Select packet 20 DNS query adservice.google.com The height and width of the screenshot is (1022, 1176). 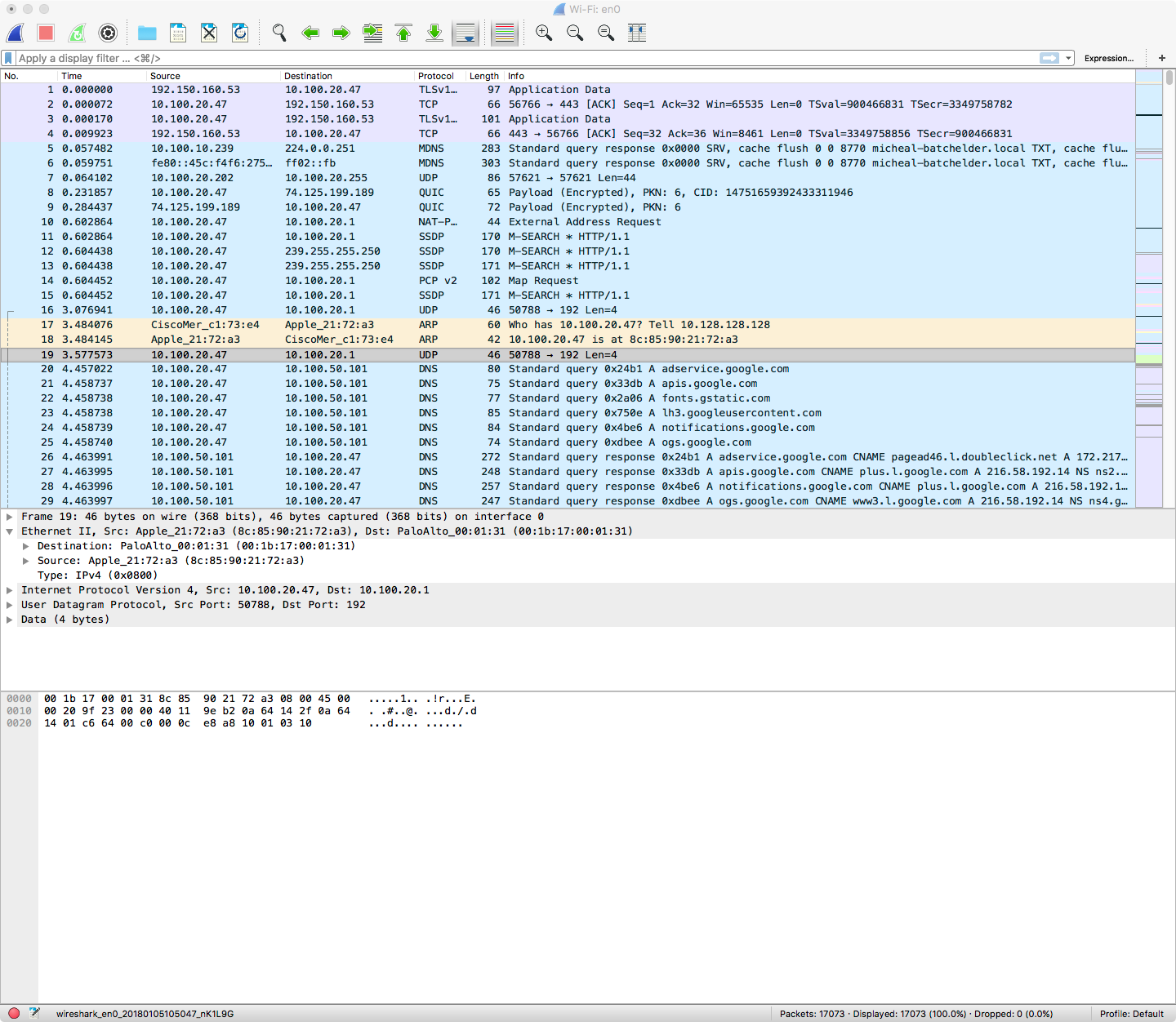(568, 369)
